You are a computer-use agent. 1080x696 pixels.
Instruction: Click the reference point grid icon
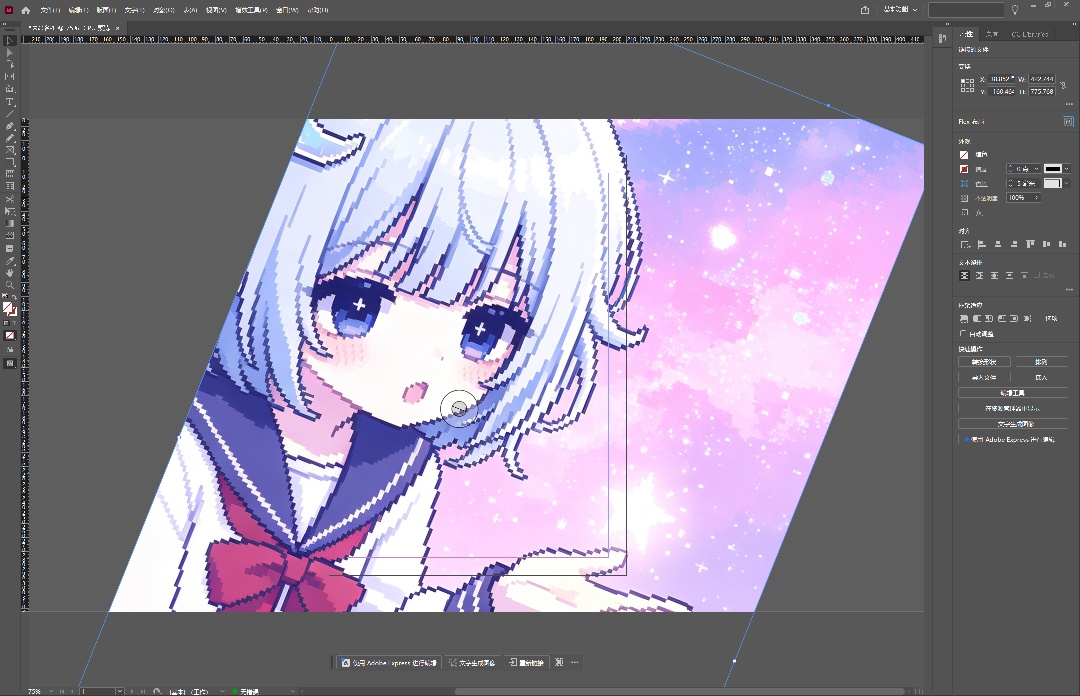click(968, 85)
